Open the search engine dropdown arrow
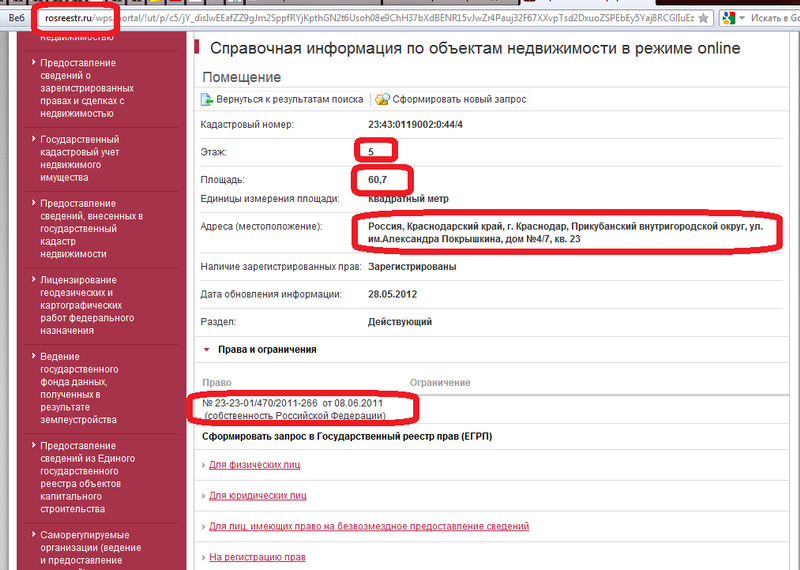Image resolution: width=800 pixels, height=570 pixels. (741, 18)
